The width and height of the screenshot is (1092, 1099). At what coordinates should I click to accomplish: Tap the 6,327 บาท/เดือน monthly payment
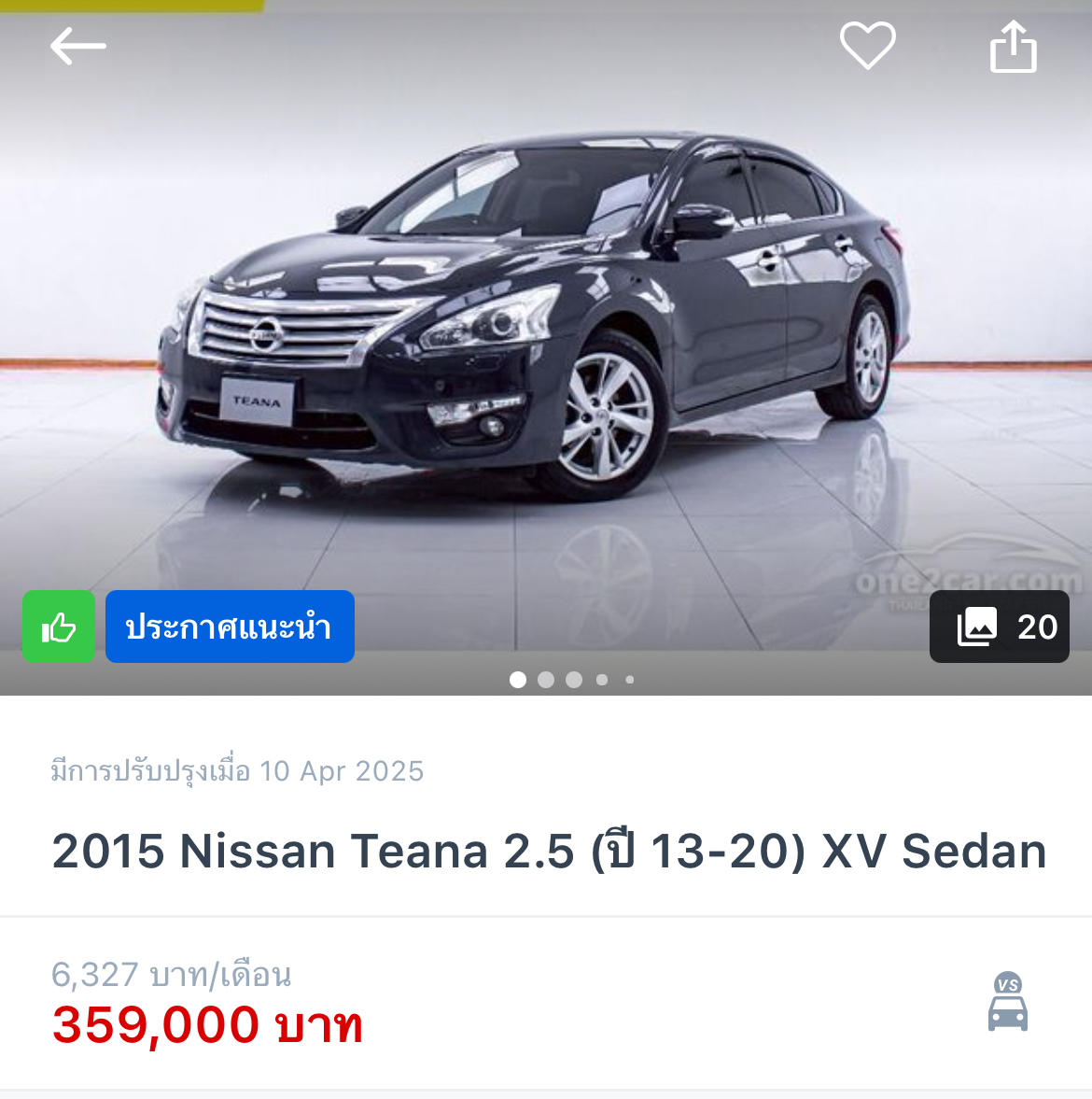pos(171,974)
